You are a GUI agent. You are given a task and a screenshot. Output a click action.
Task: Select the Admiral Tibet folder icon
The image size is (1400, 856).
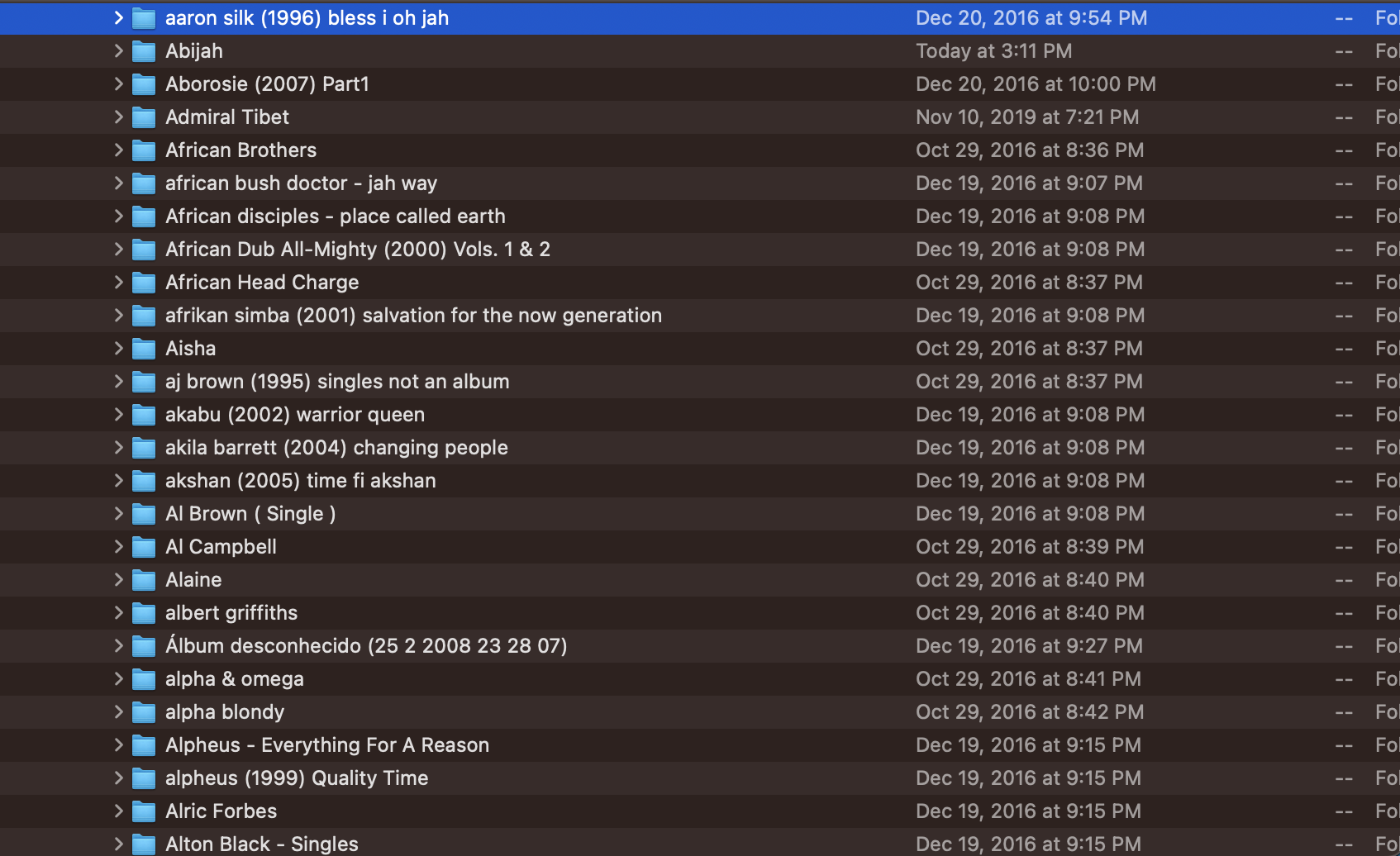coord(144,117)
